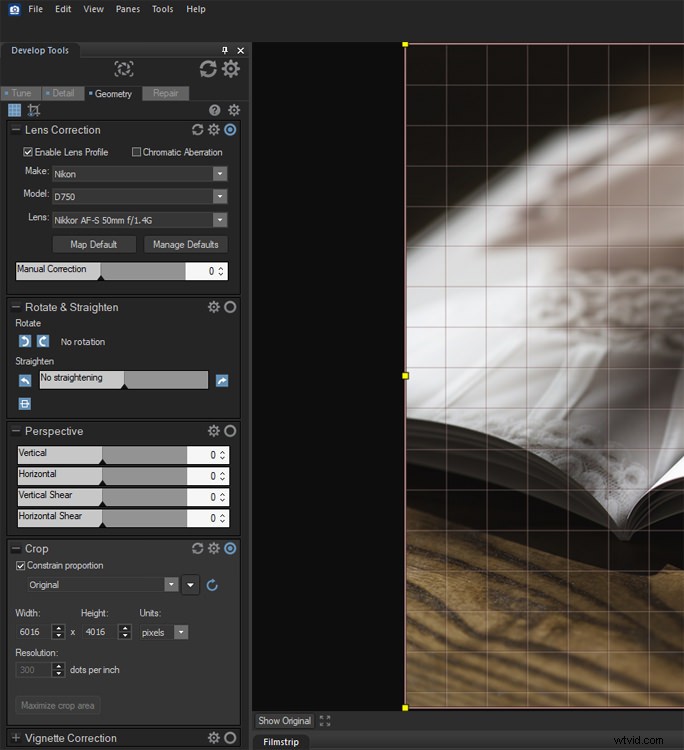Toggle full screen icon next to Show Original
Screen dimensions: 684x750
tap(325, 721)
